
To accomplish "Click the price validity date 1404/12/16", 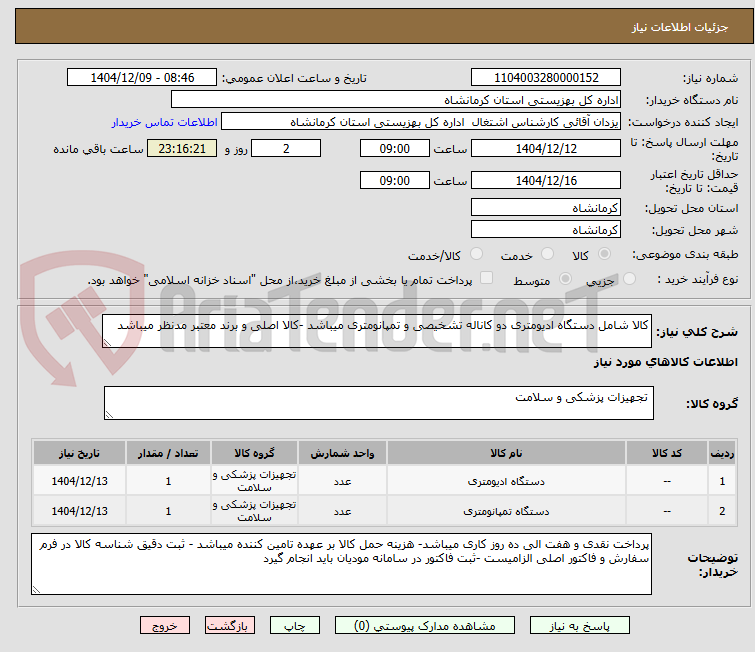I will (x=546, y=180).
